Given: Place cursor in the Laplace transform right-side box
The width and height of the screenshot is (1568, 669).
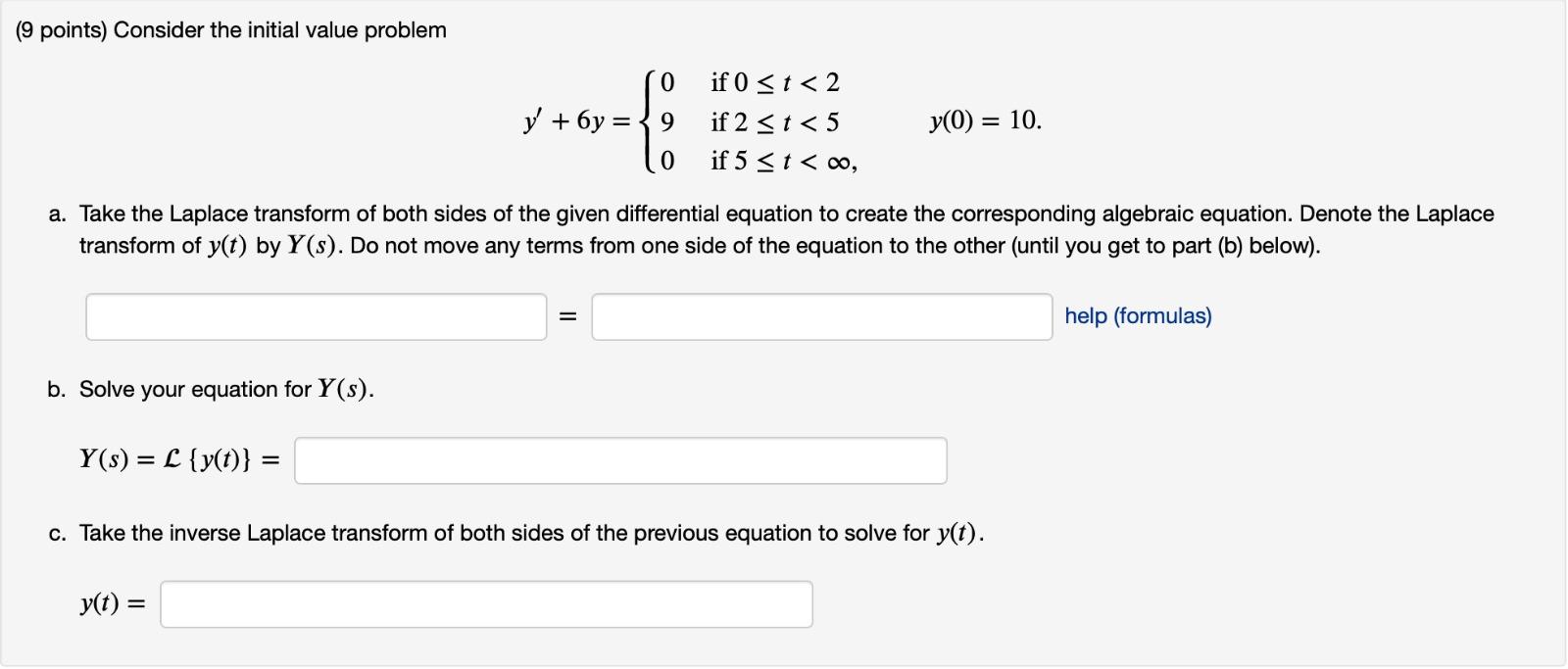Looking at the screenshot, I should click(x=821, y=315).
